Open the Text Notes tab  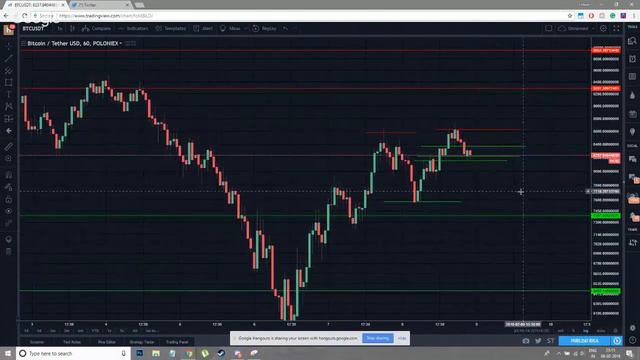(x=72, y=342)
